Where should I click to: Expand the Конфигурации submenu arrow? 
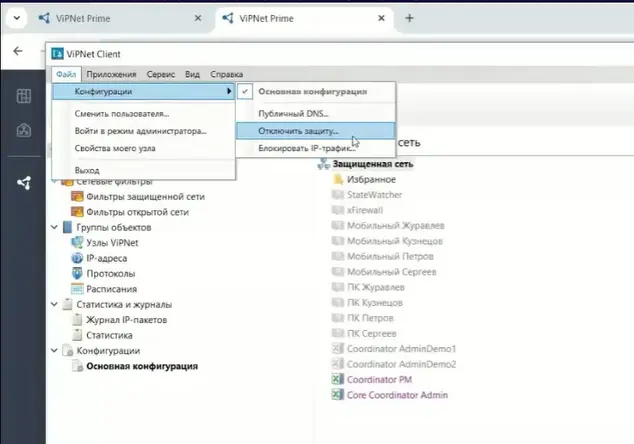(229, 91)
